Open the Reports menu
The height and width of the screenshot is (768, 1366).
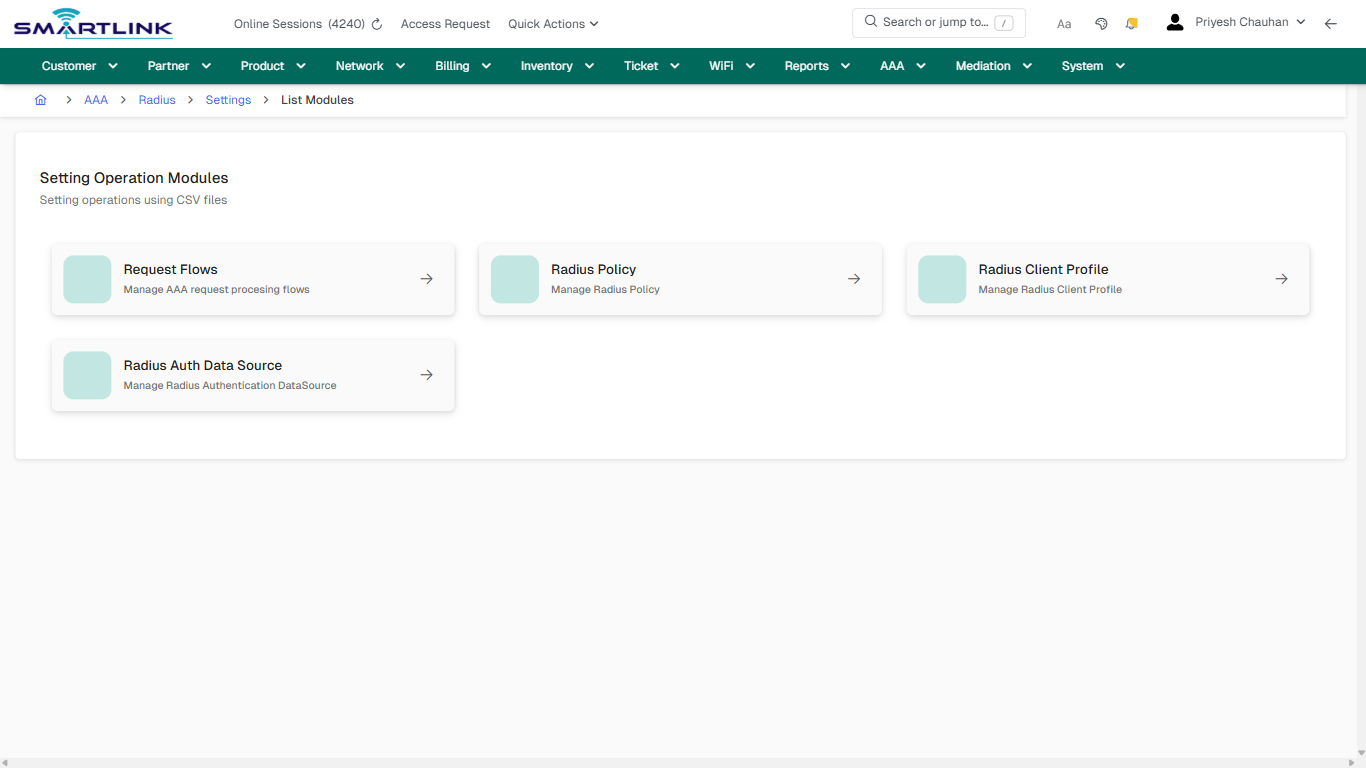pos(816,65)
